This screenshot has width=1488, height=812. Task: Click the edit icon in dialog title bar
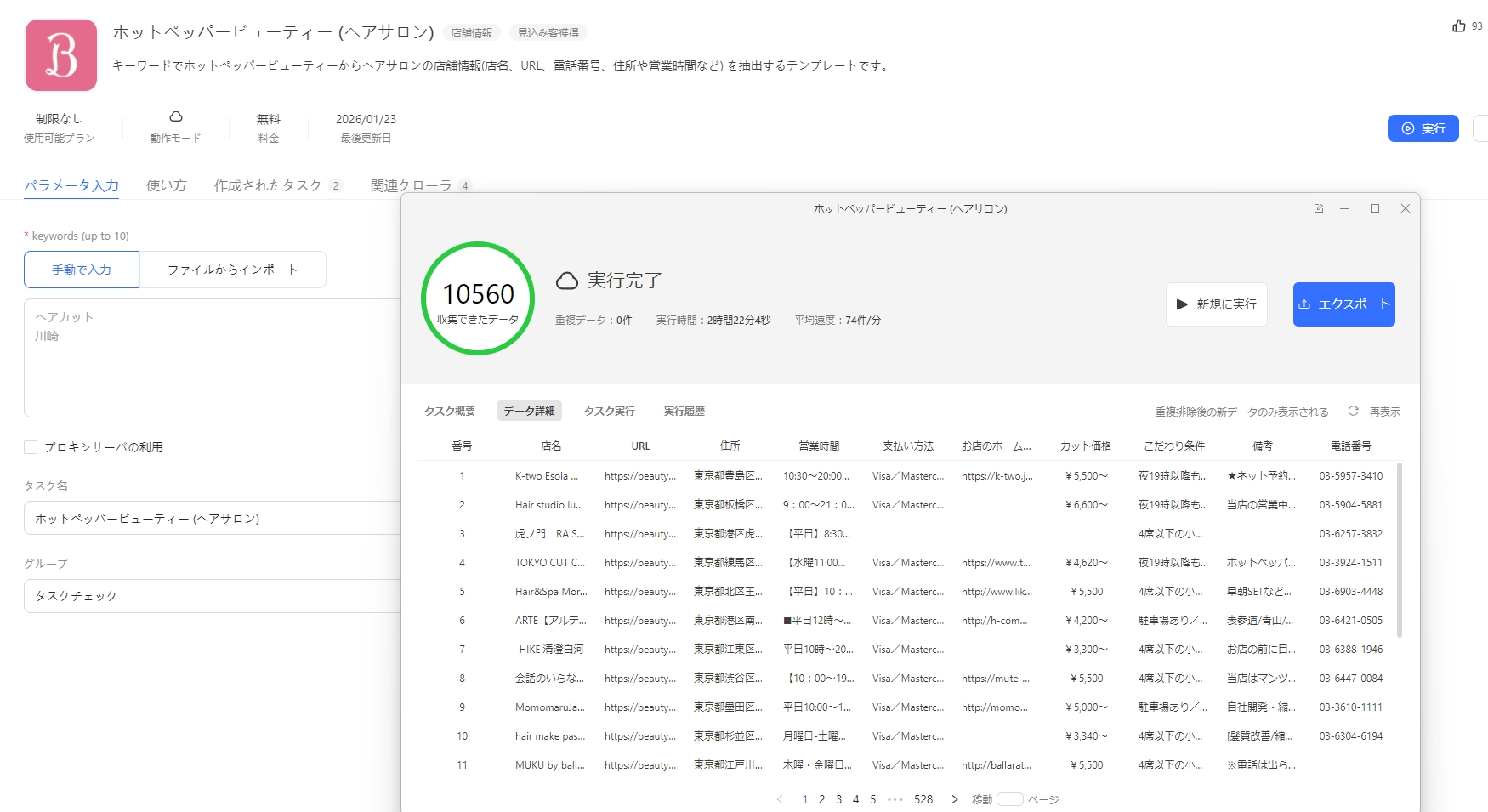pyautogui.click(x=1319, y=208)
